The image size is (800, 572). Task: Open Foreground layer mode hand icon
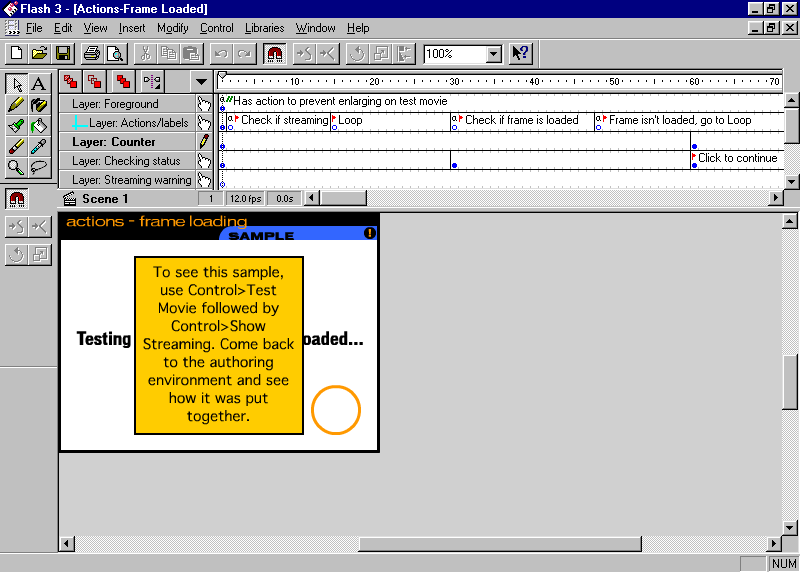point(204,104)
